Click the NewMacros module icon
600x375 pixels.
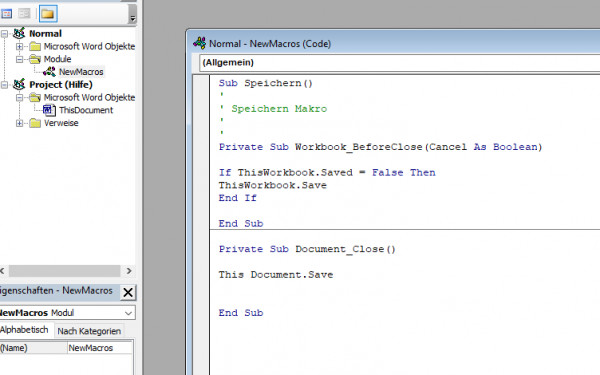pos(49,72)
